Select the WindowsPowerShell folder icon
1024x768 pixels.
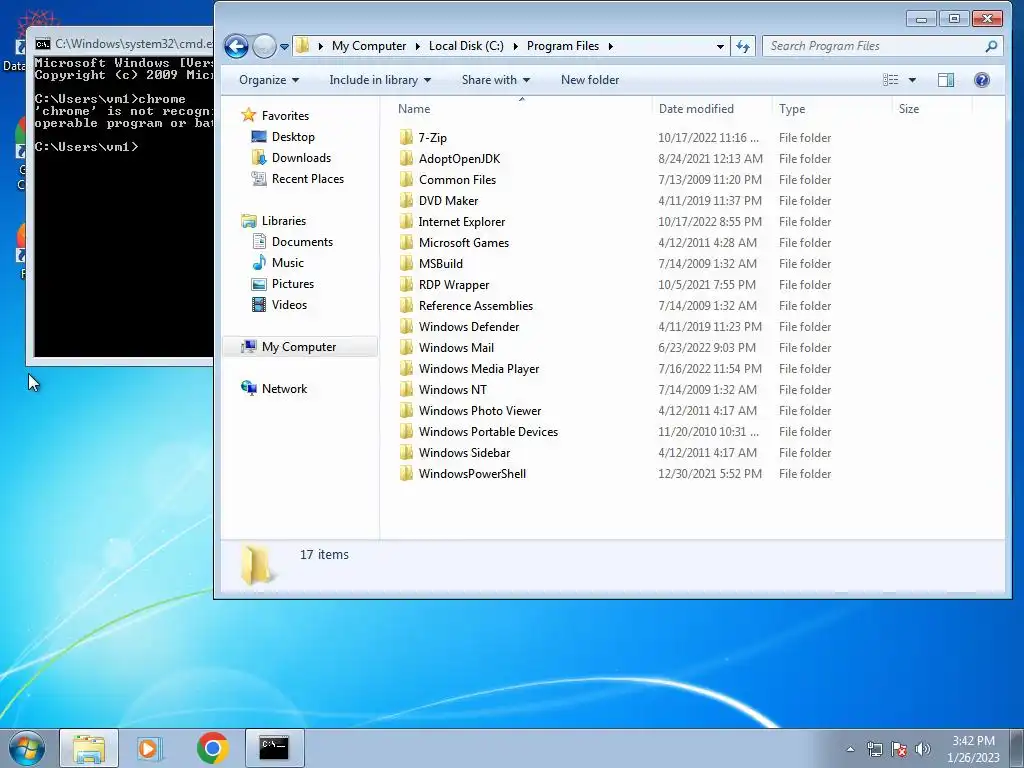tap(406, 473)
